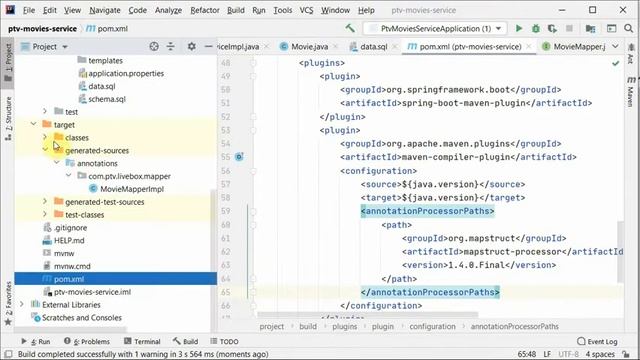
Task: Open Structure tool window sidebar tab
Action: (8, 118)
